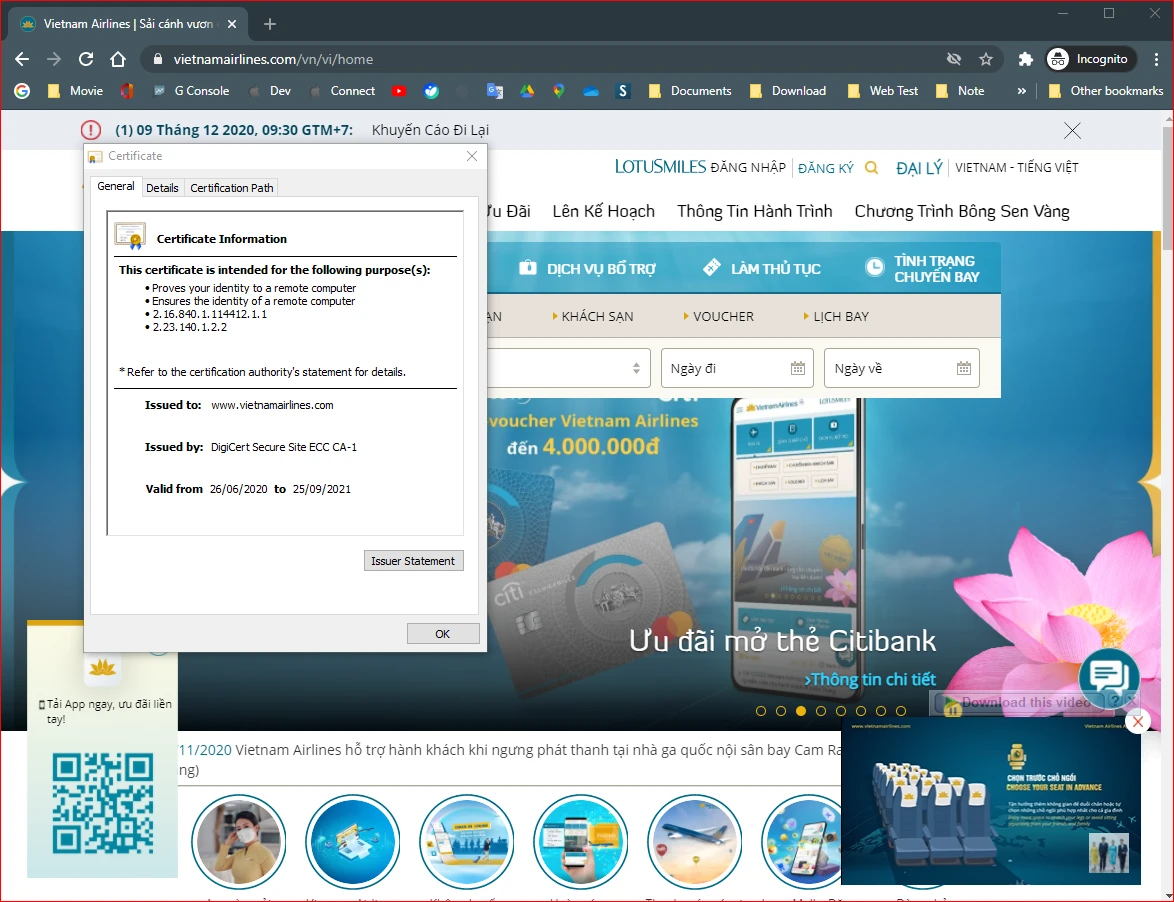Focus the address bar URL field

[x=554, y=59]
